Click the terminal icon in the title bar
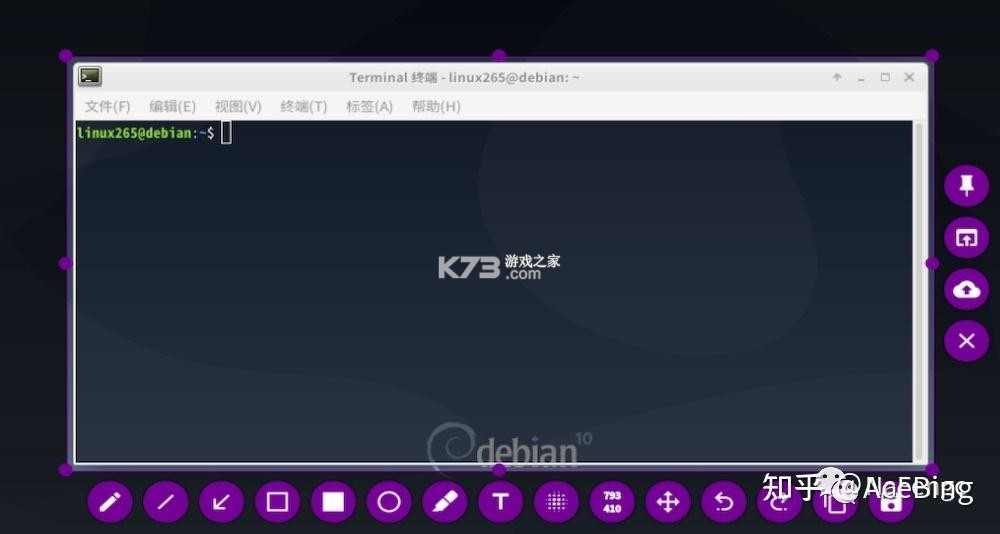The height and width of the screenshot is (534, 1000). click(90, 77)
